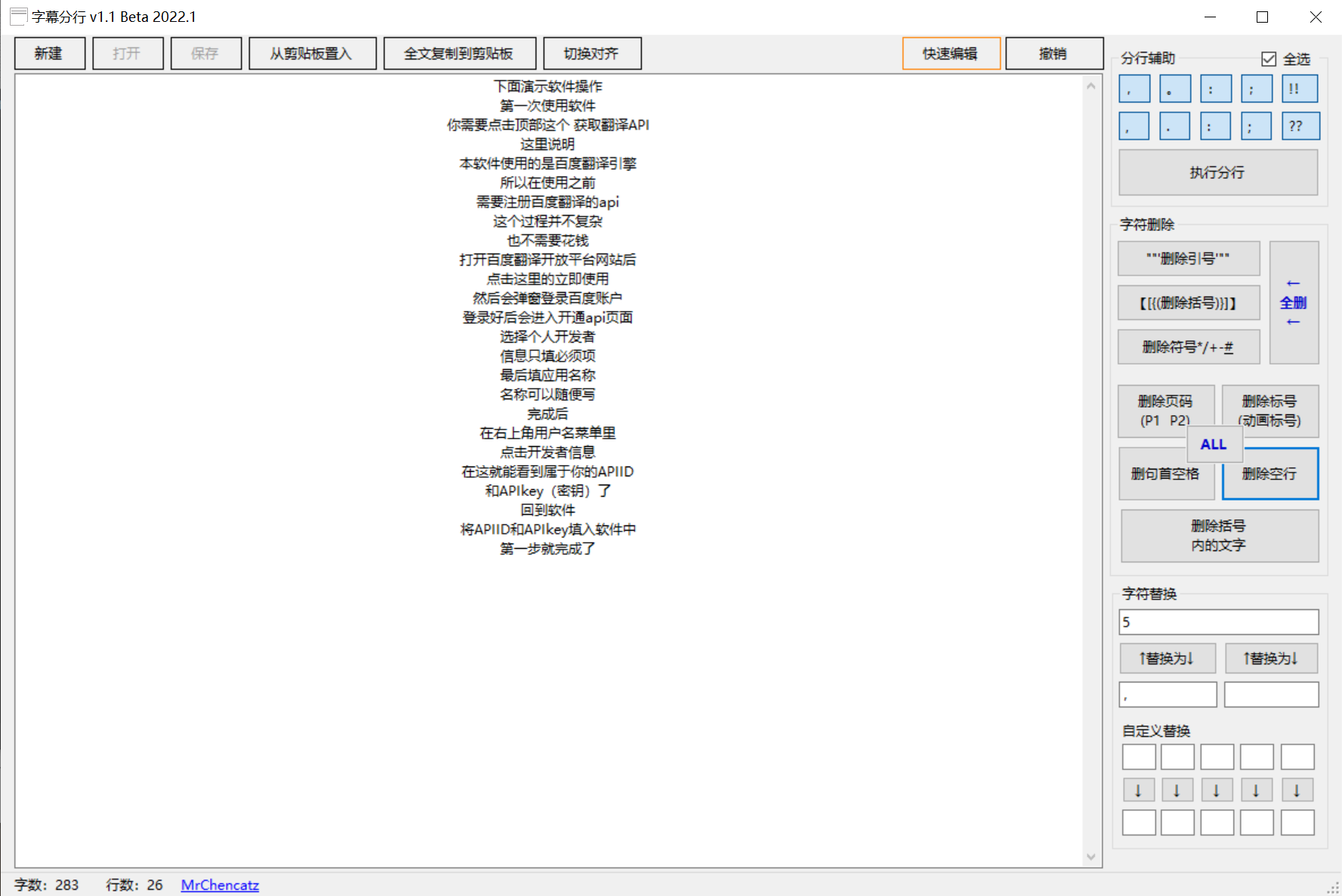This screenshot has height=896, width=1342.
Task: Click the line 第一步就完成了
Action: [548, 549]
